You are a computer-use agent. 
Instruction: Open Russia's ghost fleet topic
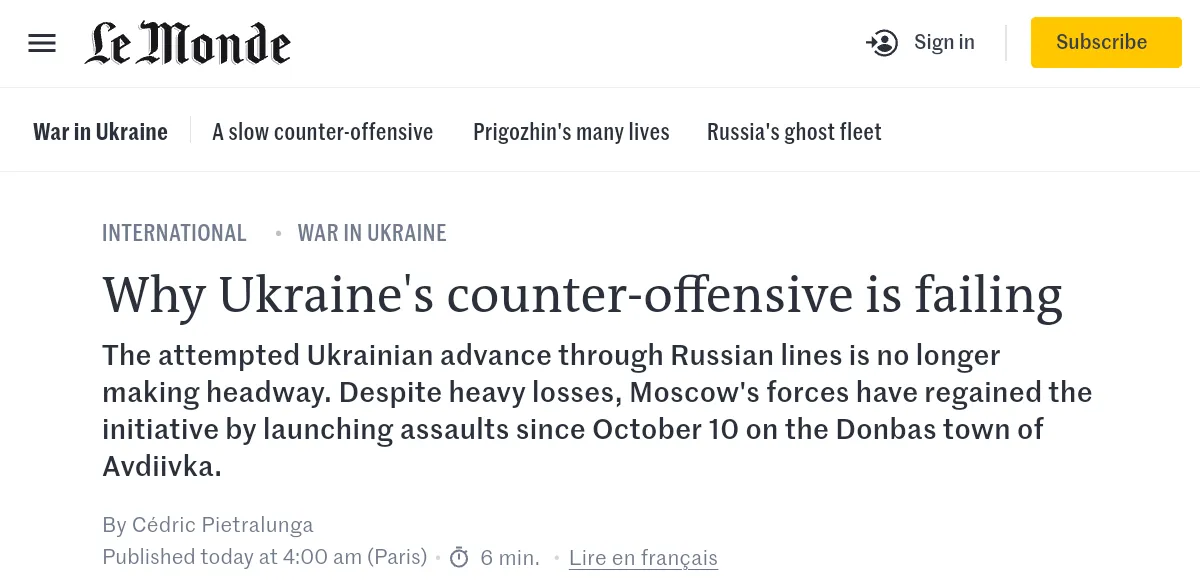tap(794, 132)
